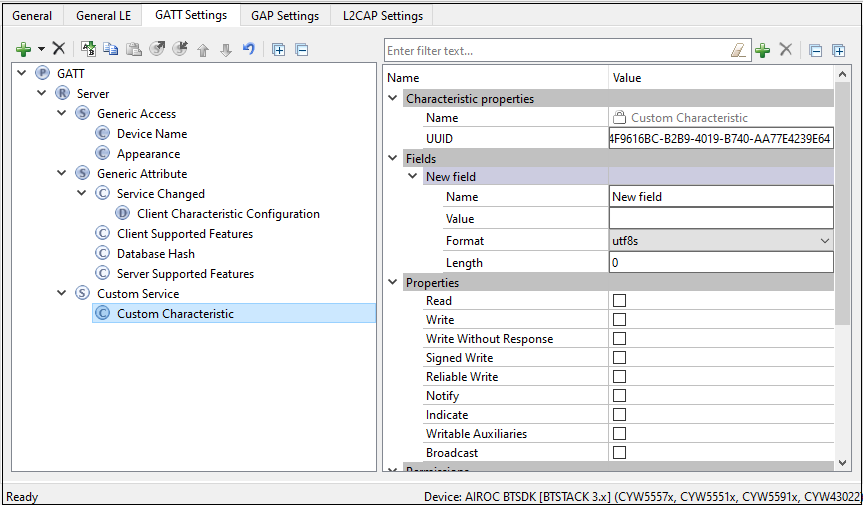863x505 pixels.
Task: Select the Database Hash characteristic
Action: [x=155, y=254]
